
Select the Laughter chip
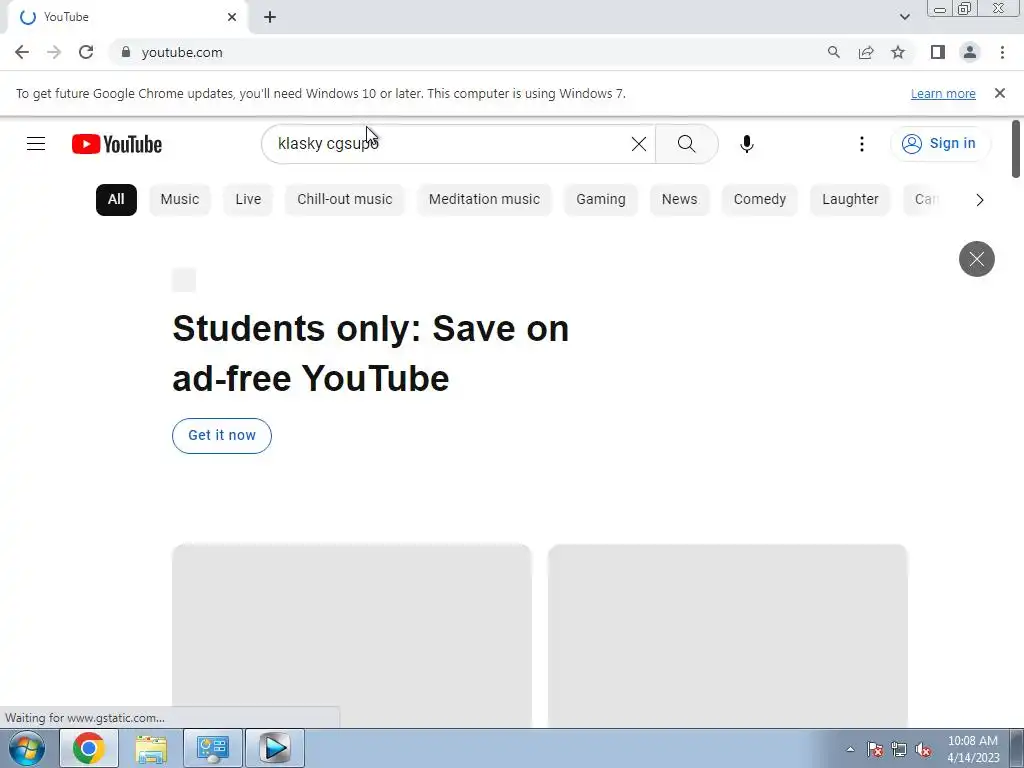[850, 200]
